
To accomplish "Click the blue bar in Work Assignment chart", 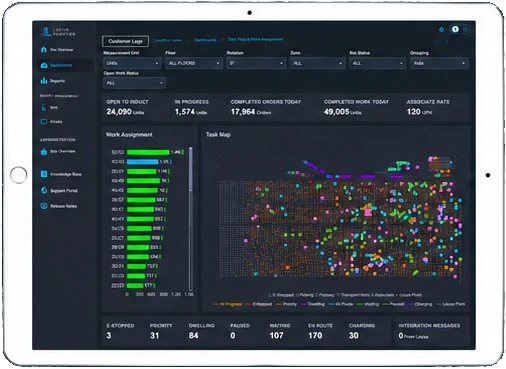I will 143,162.
